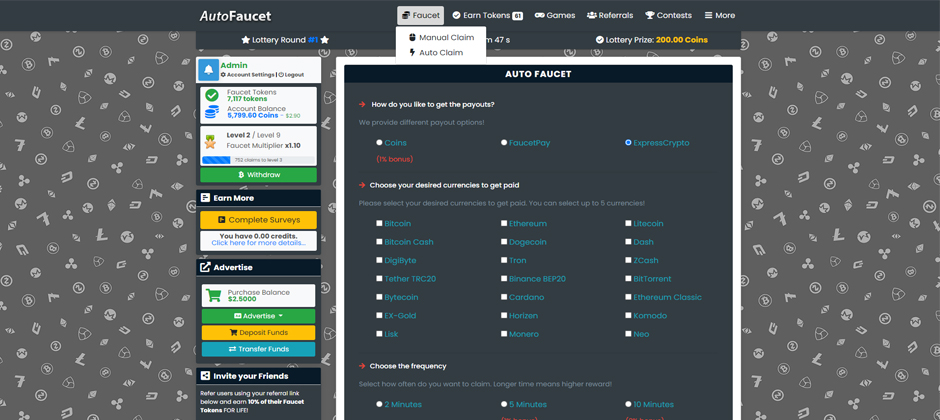Click the notification bell icon
The width and height of the screenshot is (940, 420).
[209, 70]
